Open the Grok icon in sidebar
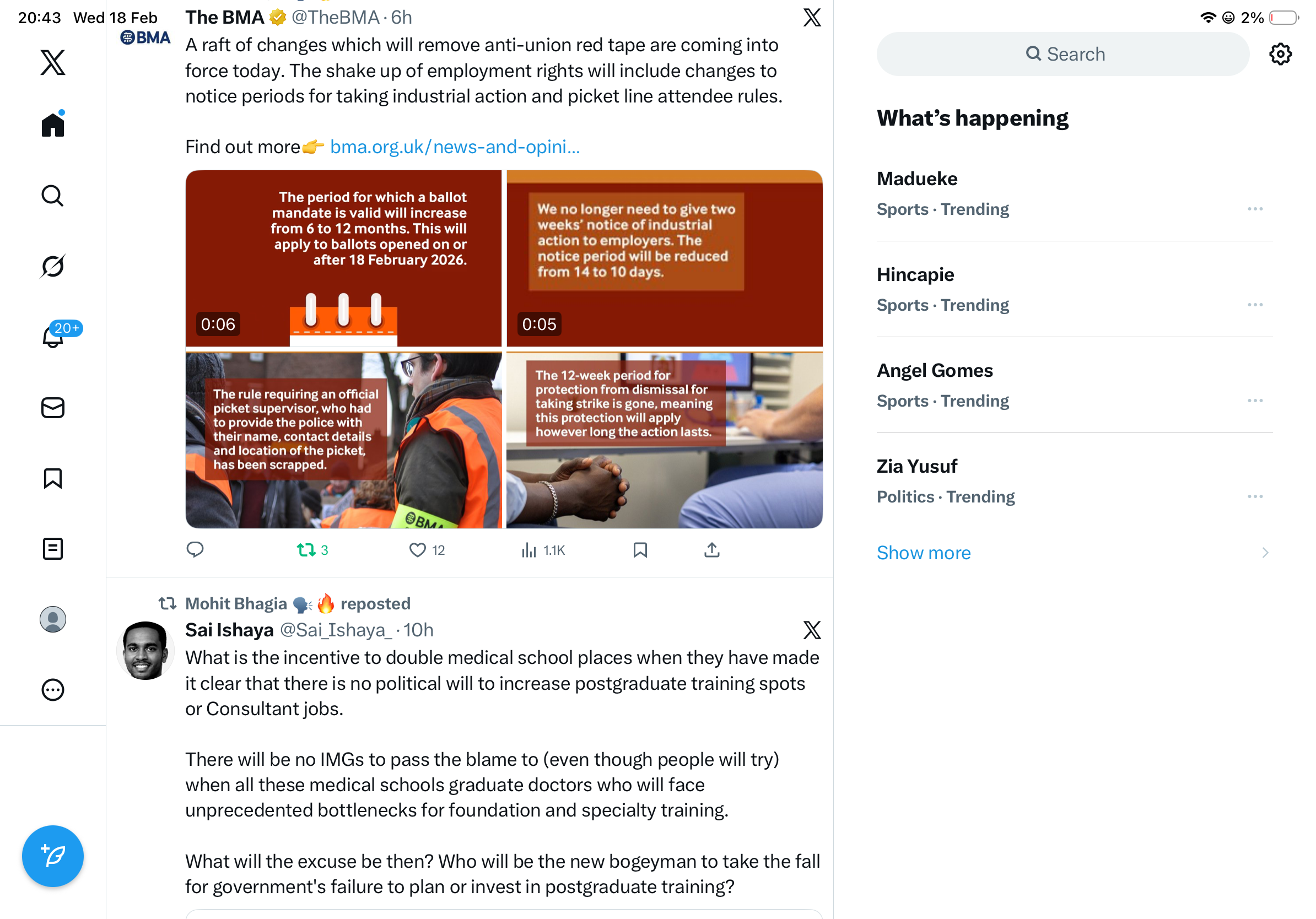 (53, 266)
